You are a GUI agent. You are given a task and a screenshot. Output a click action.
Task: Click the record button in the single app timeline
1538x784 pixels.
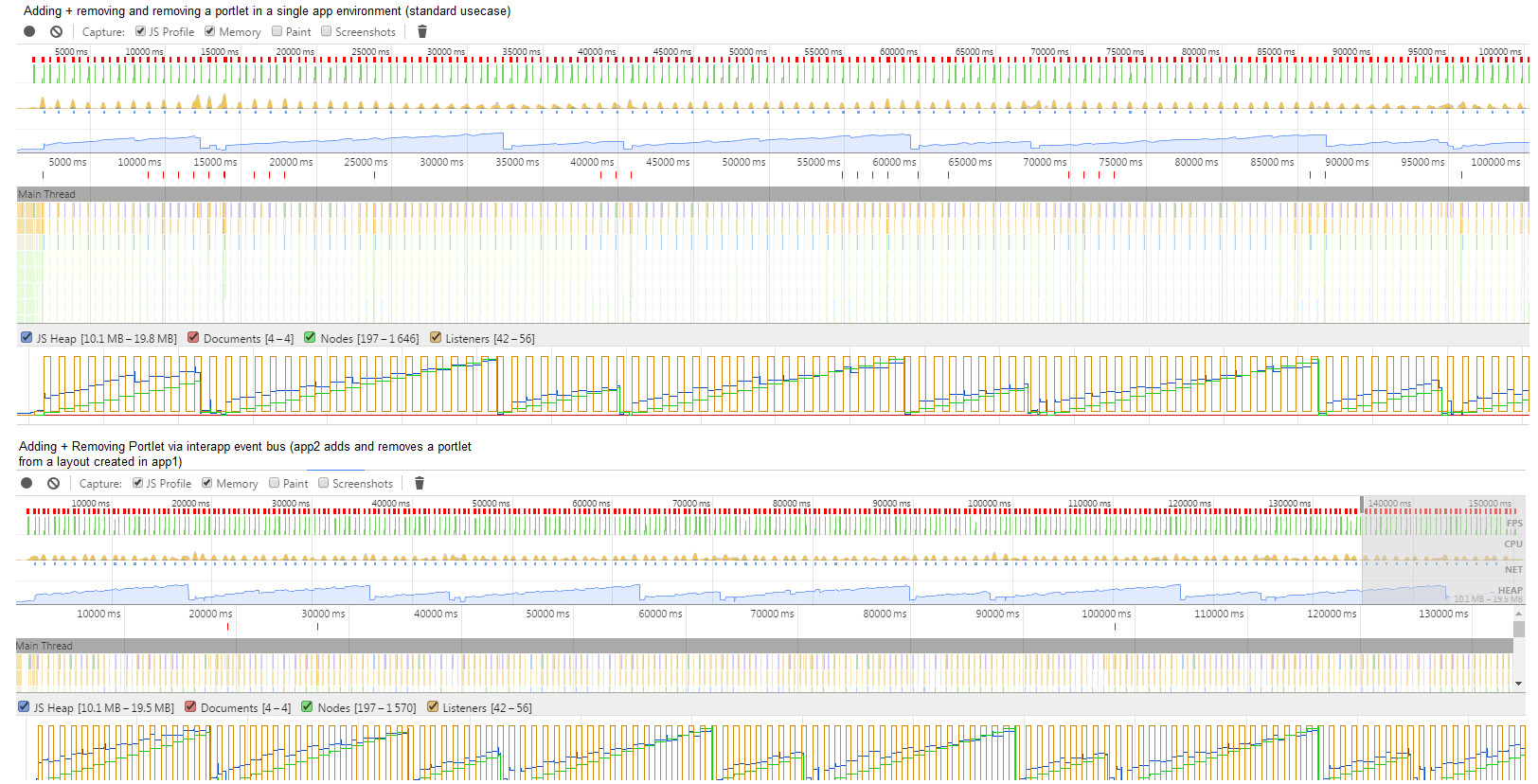click(x=29, y=31)
